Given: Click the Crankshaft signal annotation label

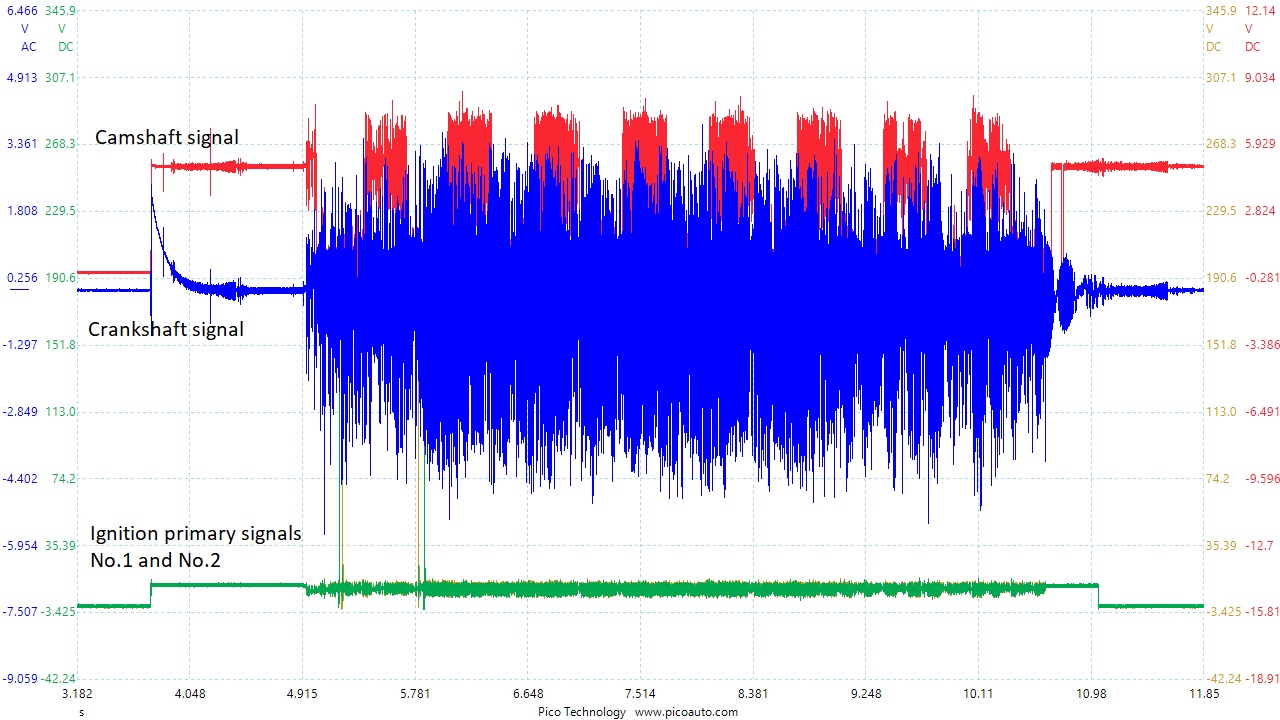Looking at the screenshot, I should click(166, 329).
